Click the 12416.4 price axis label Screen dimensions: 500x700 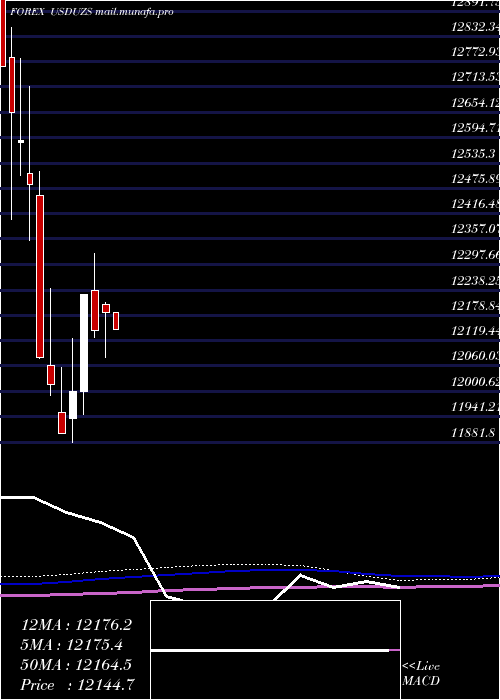475,204
